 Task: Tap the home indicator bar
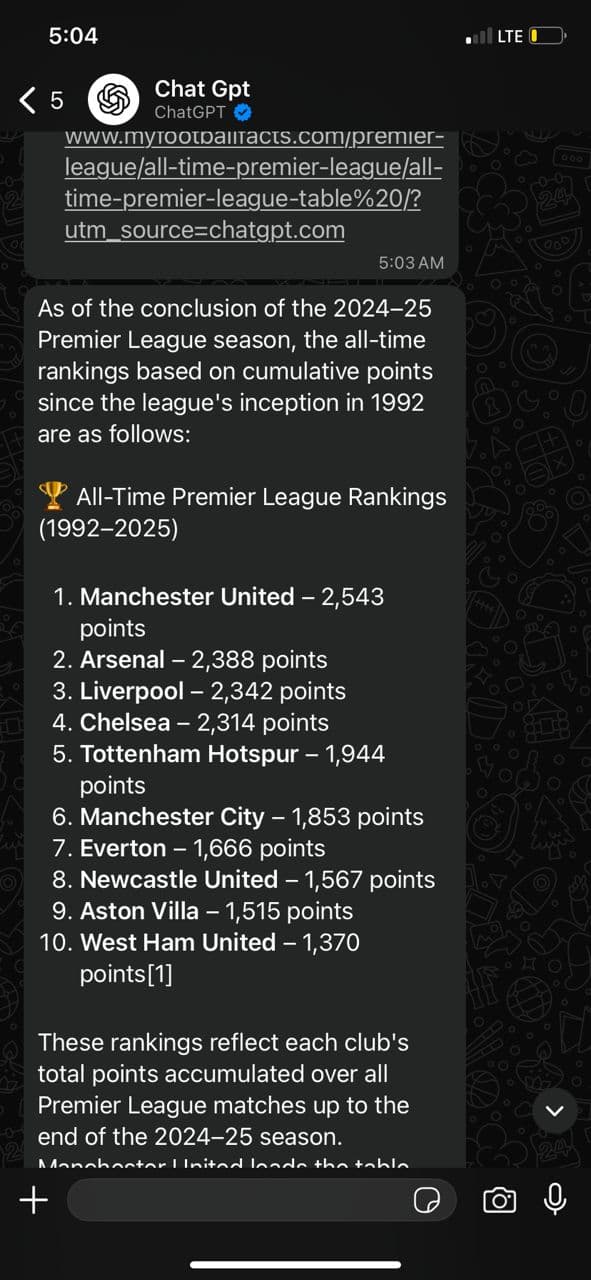click(x=295, y=1265)
